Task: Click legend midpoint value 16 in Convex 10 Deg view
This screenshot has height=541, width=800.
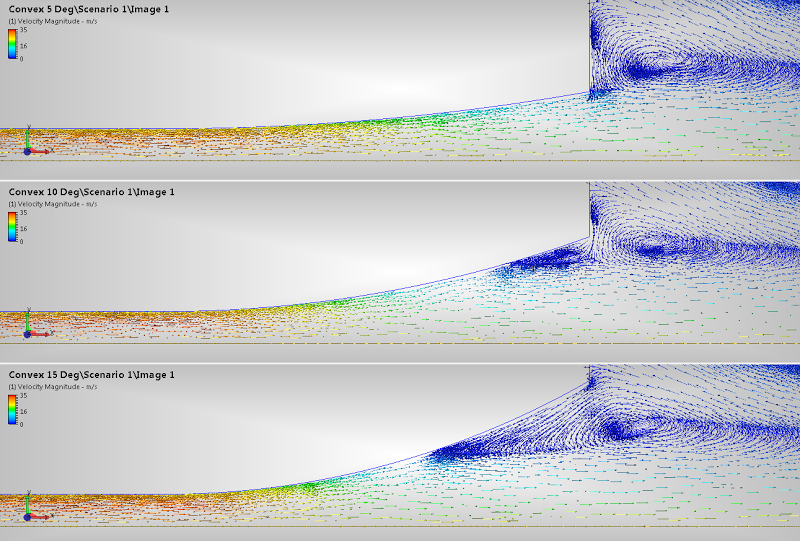Action: click(x=23, y=229)
